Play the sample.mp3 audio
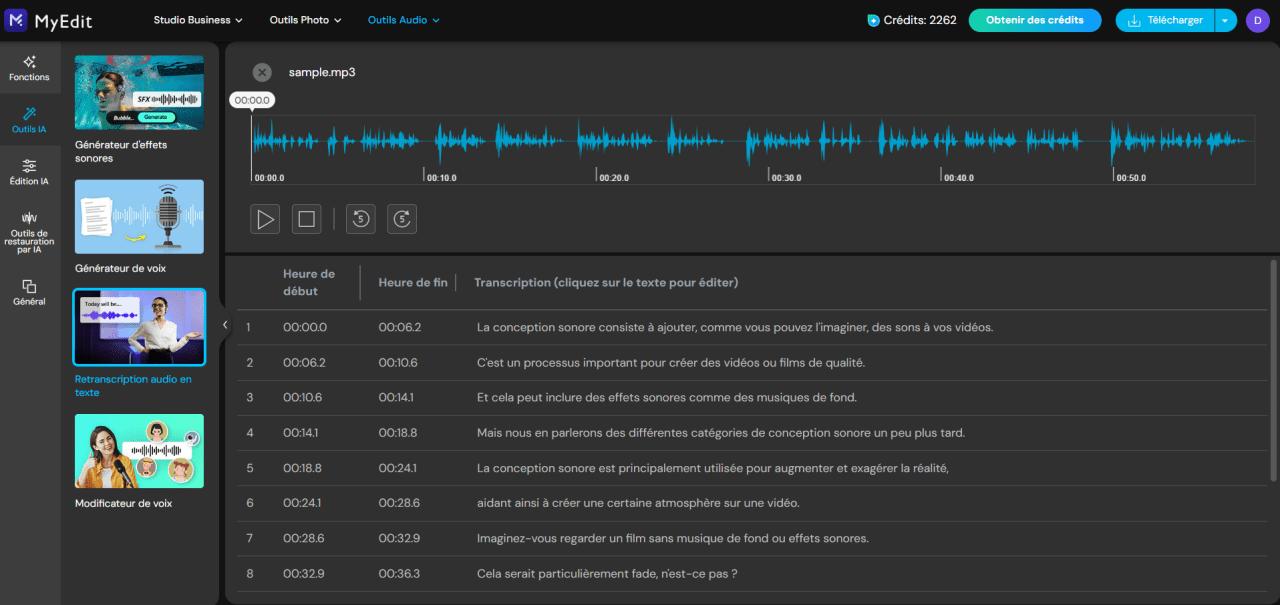 click(x=265, y=218)
